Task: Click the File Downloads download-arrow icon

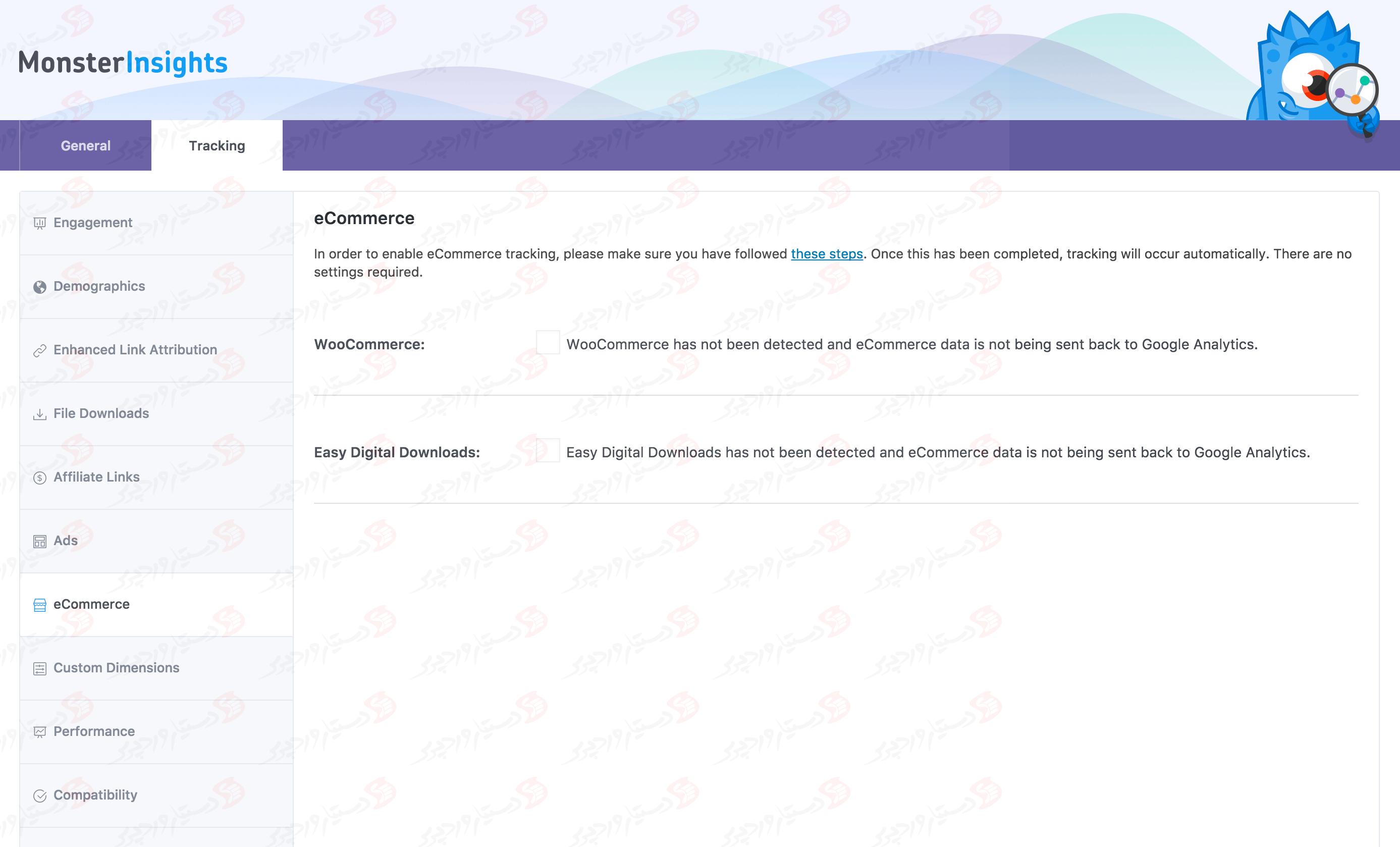Action: pyautogui.click(x=39, y=414)
